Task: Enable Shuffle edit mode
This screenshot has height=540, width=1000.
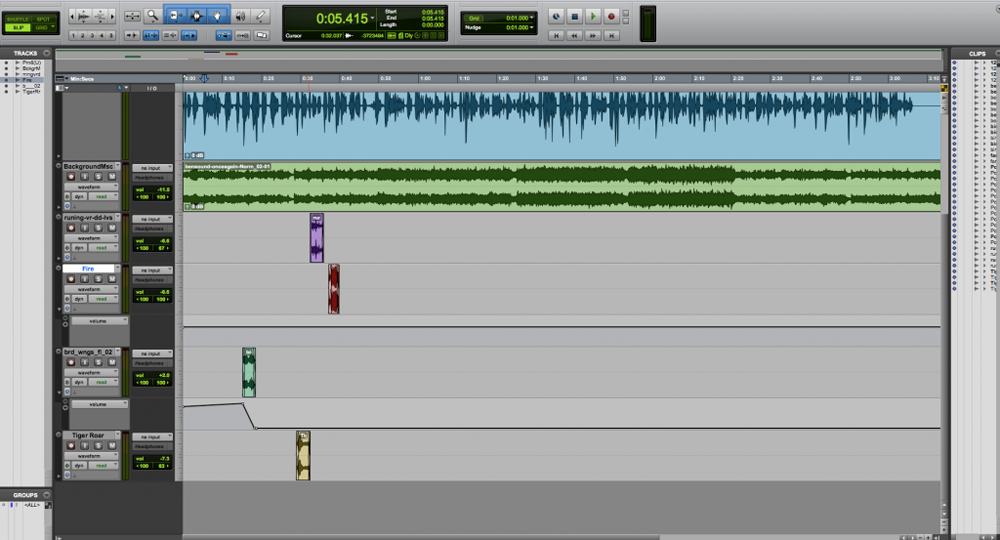Action: pyautogui.click(x=18, y=19)
